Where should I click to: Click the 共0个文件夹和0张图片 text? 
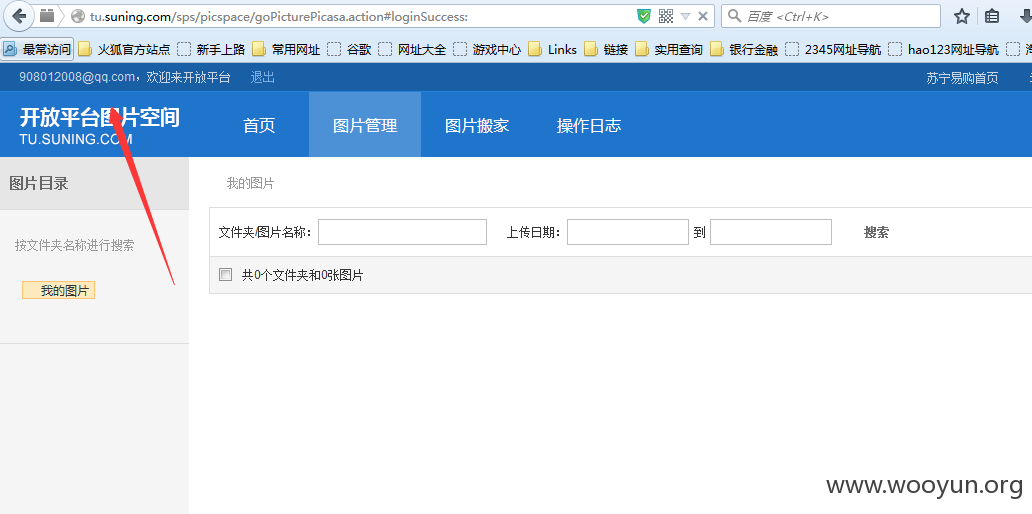coord(303,276)
